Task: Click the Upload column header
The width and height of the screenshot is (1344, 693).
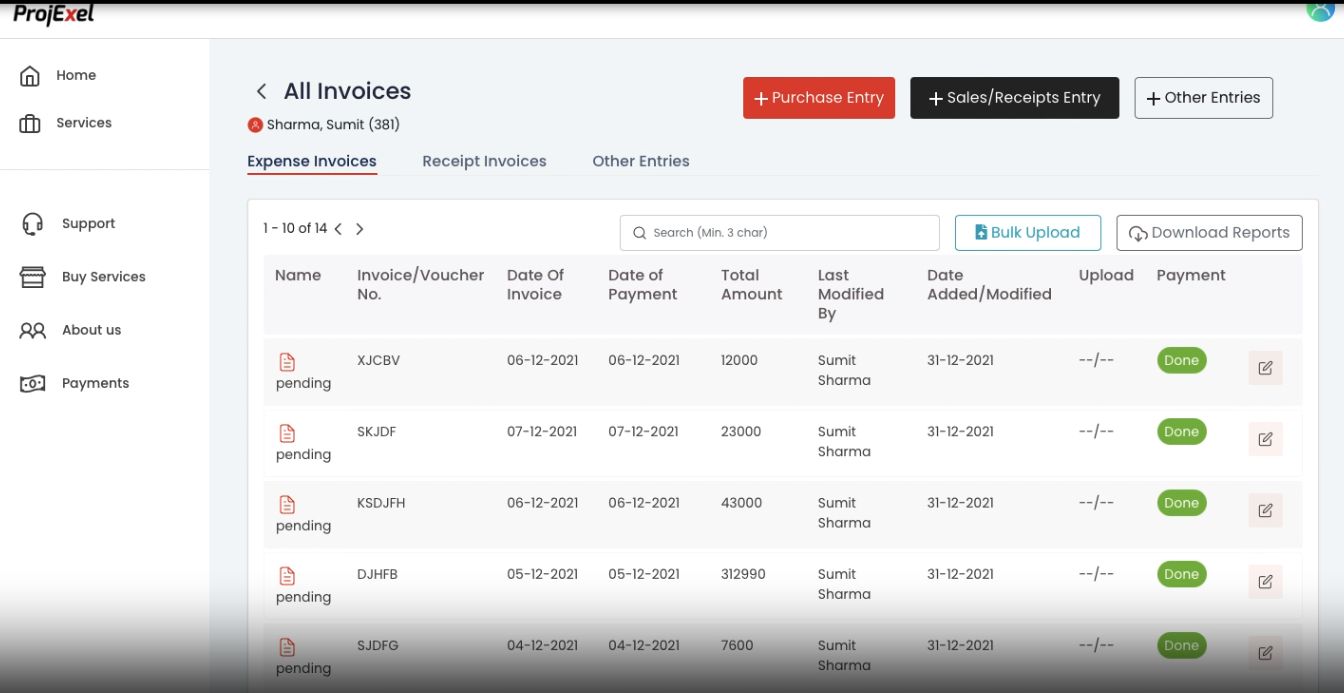Action: pos(1106,275)
